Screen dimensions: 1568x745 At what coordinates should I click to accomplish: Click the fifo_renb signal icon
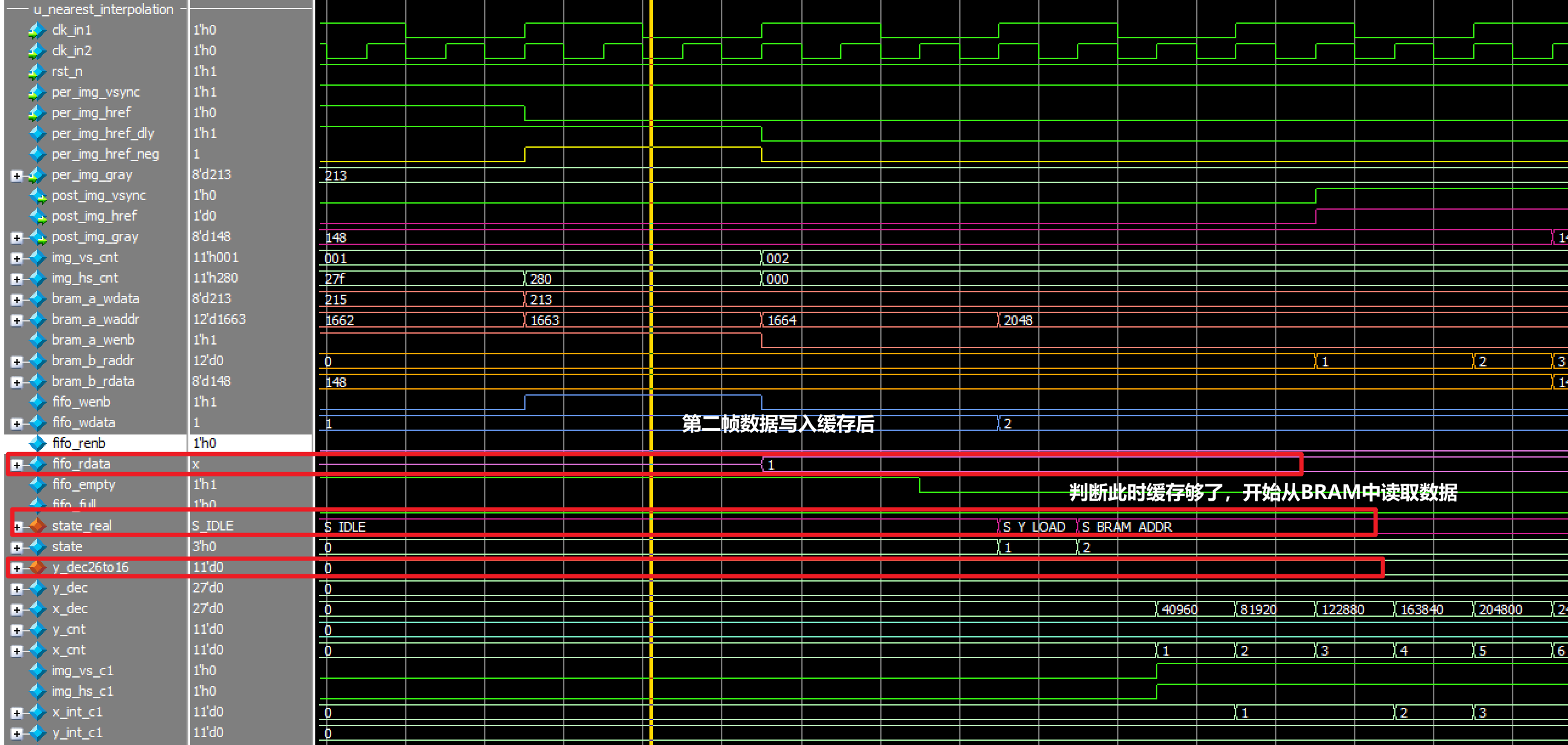(x=38, y=443)
